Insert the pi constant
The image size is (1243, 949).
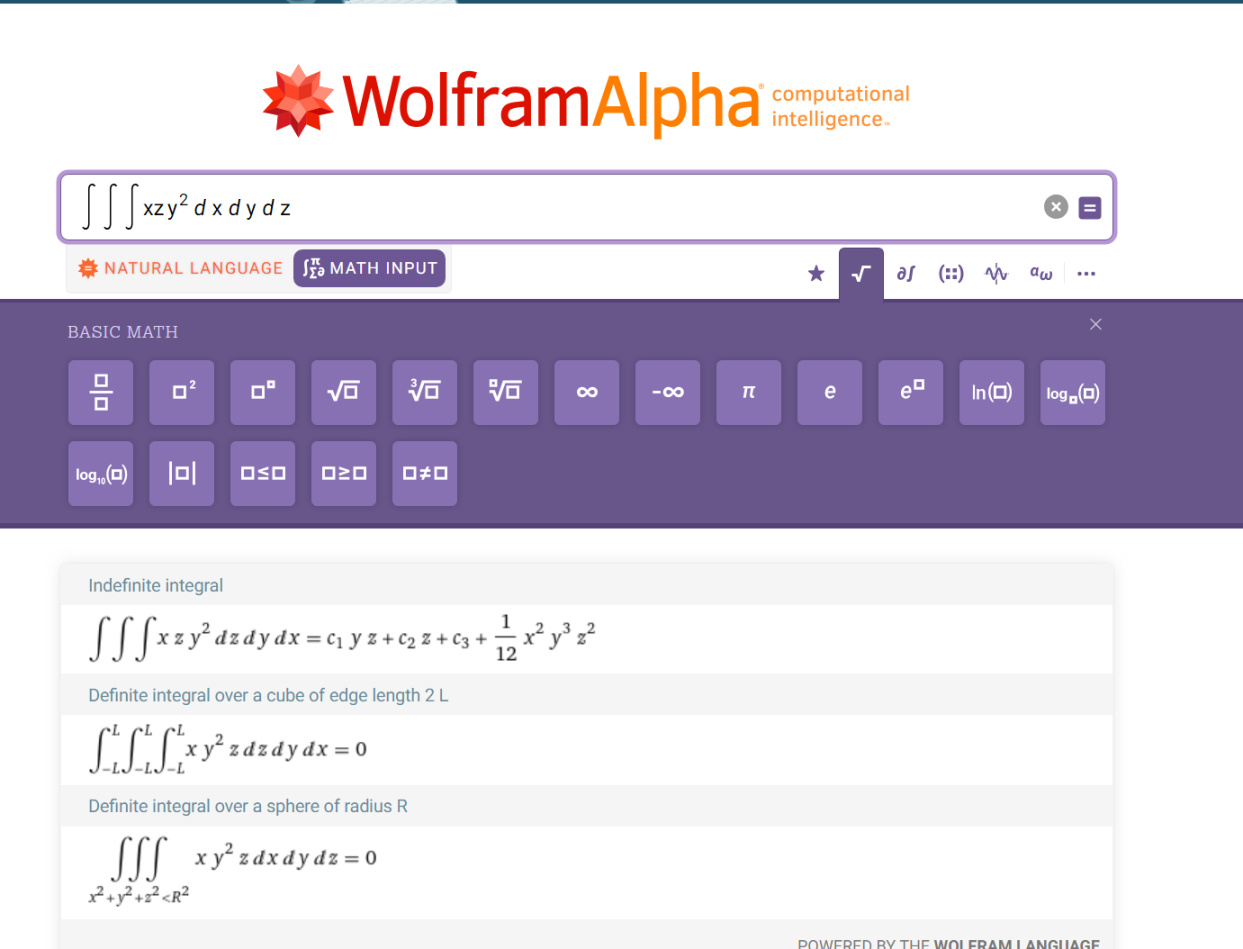pos(749,393)
